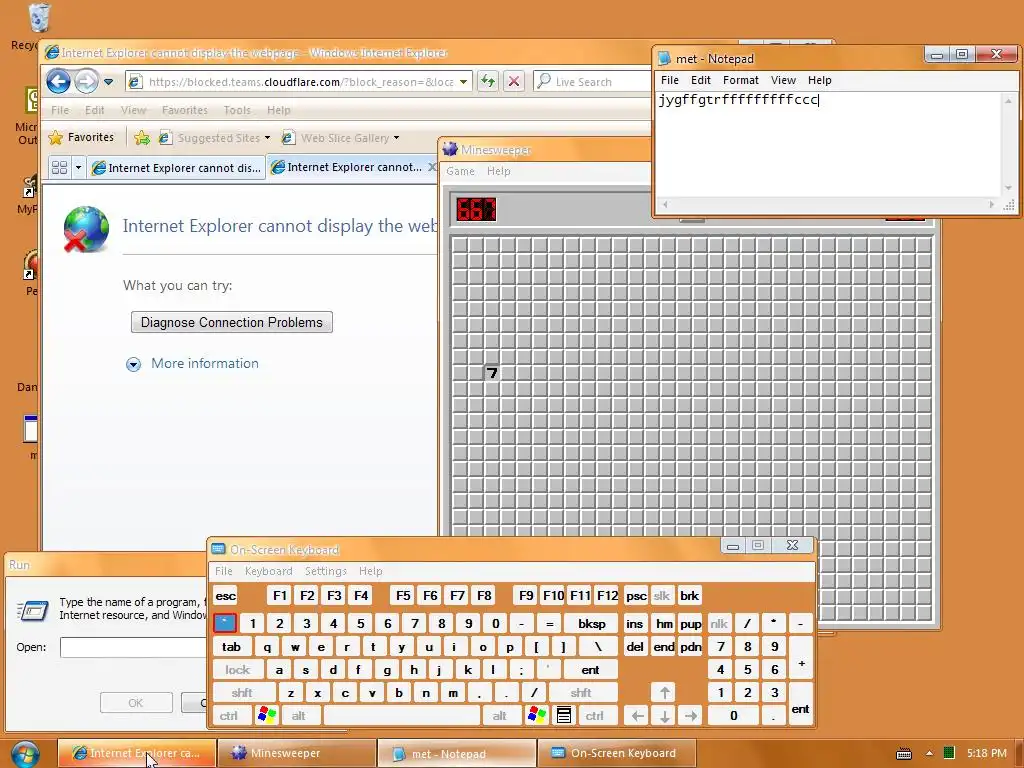Toggle the lock key on the On-Screen Keyboard
This screenshot has width=1024, height=768.
click(x=238, y=670)
